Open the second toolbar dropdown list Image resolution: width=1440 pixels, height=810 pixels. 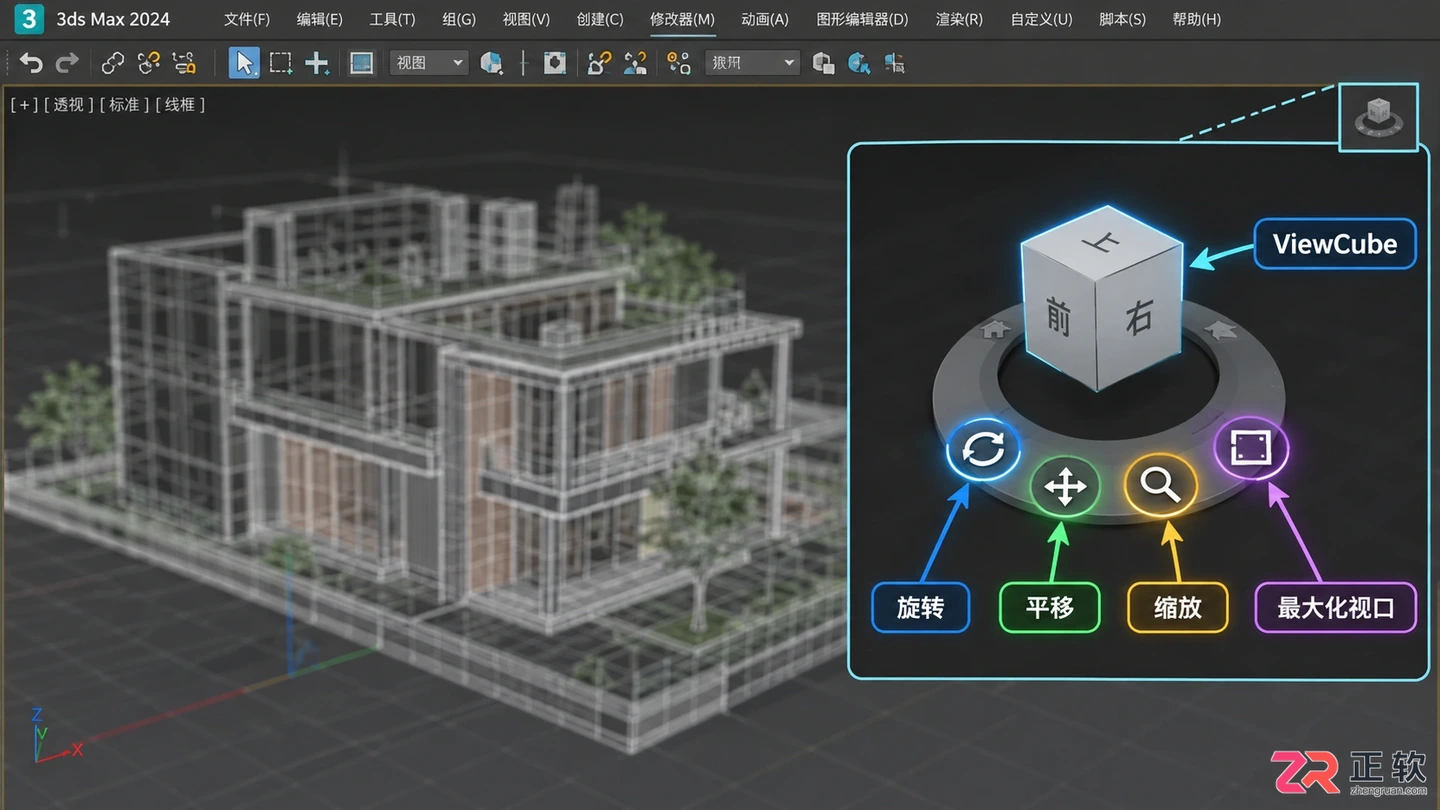point(752,63)
